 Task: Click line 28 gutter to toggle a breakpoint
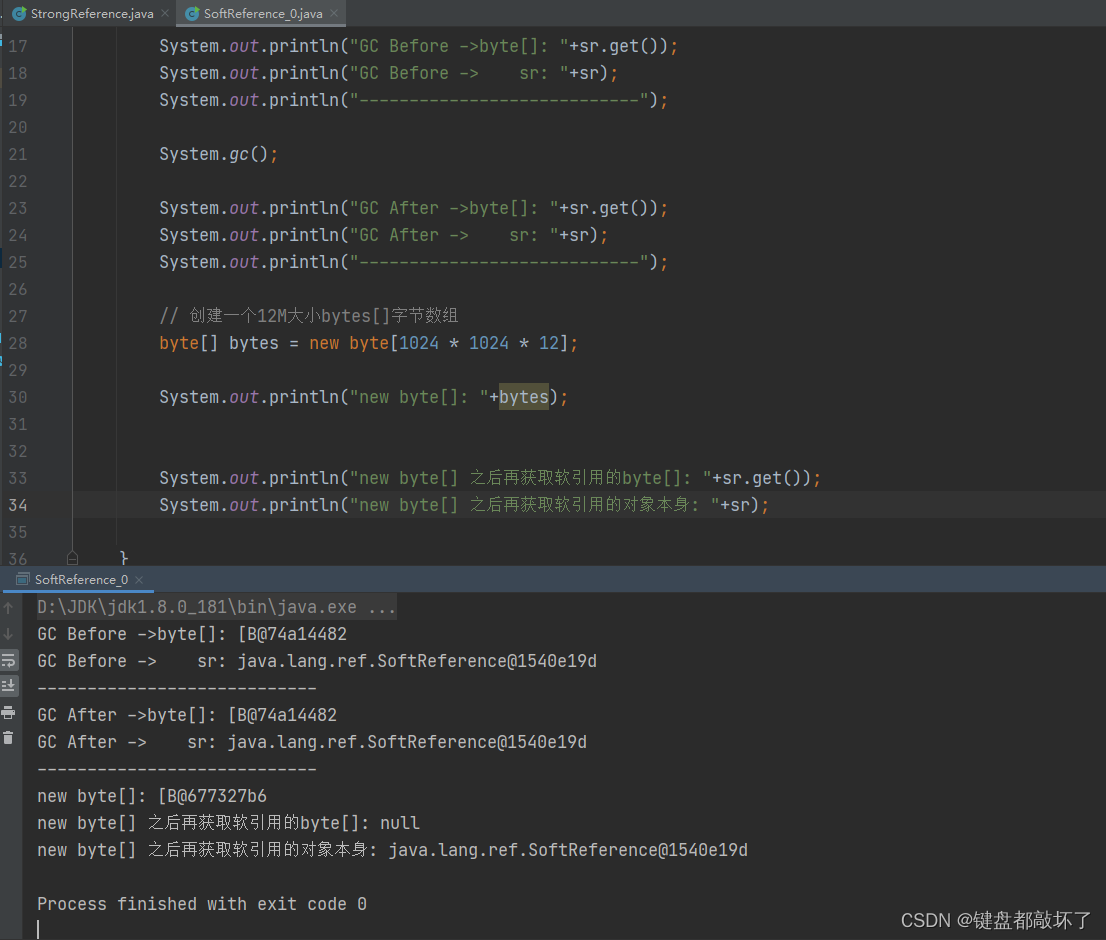click(x=20, y=342)
